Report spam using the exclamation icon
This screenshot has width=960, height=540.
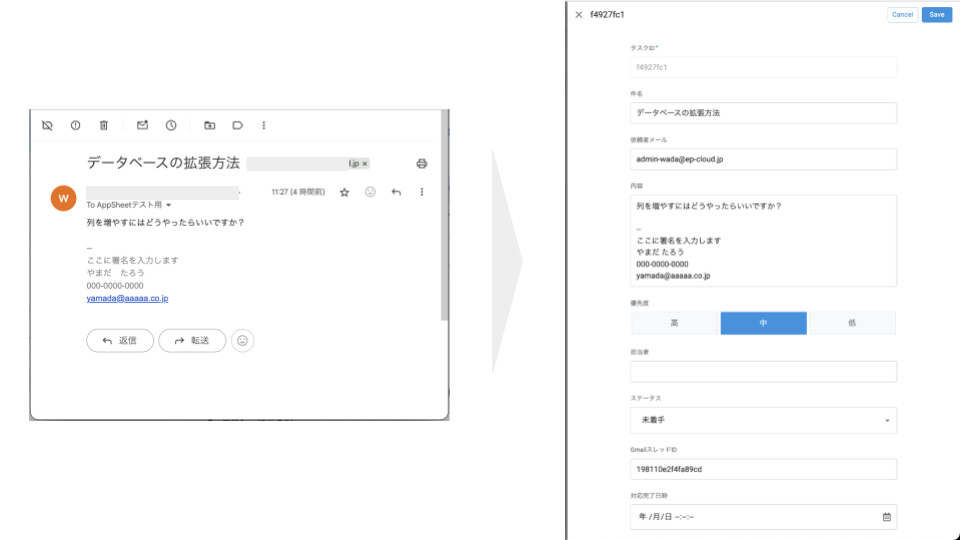(75, 126)
